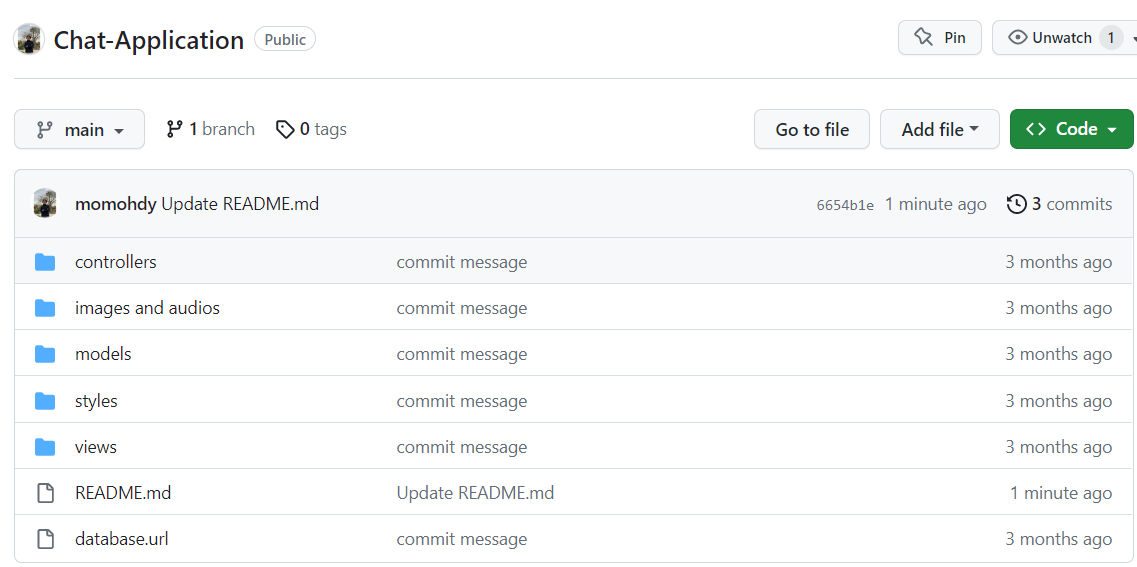Click the Go to file button
The image size is (1137, 567).
tap(811, 129)
